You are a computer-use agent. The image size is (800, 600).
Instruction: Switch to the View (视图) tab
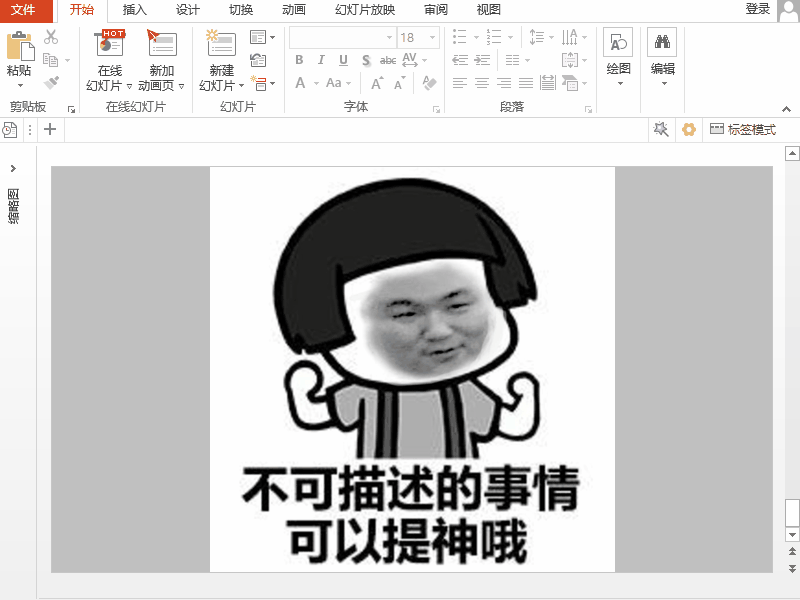pos(488,10)
